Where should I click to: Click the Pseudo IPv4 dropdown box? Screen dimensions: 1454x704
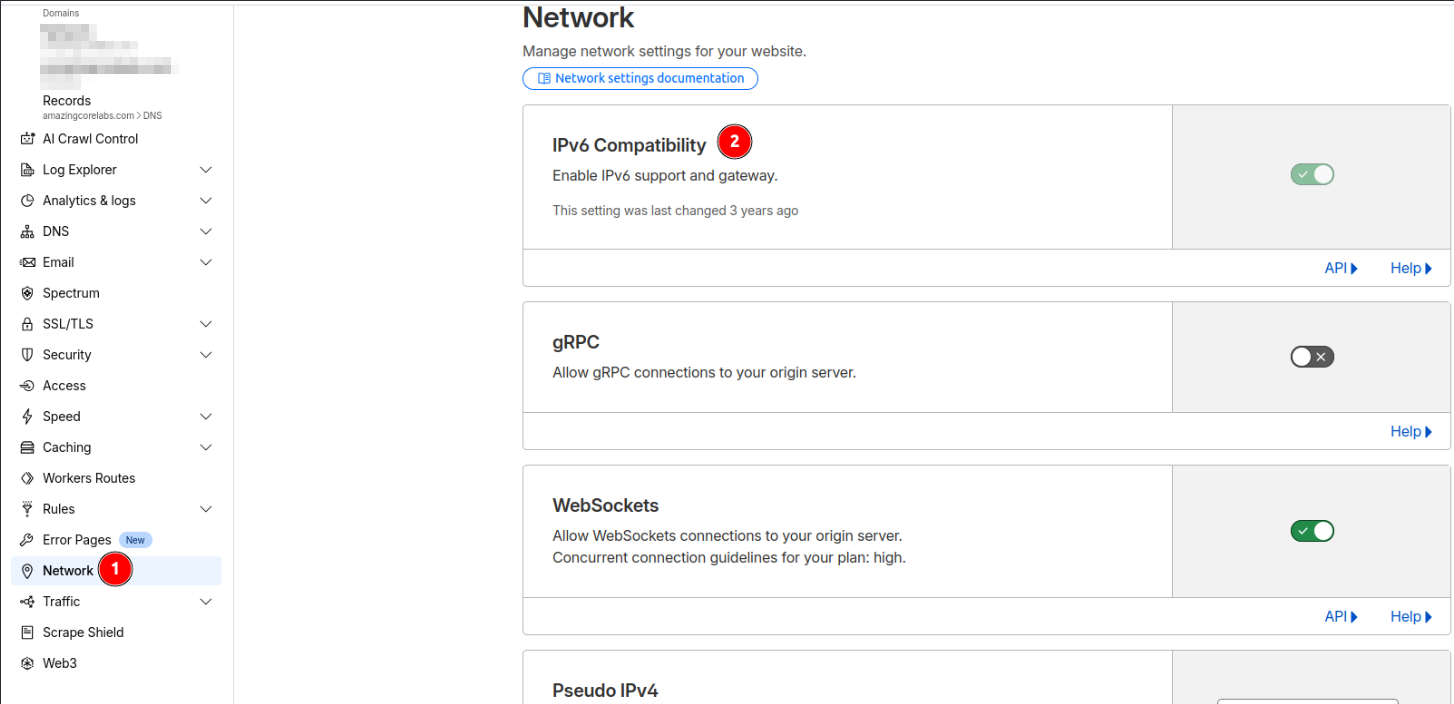(x=1306, y=700)
